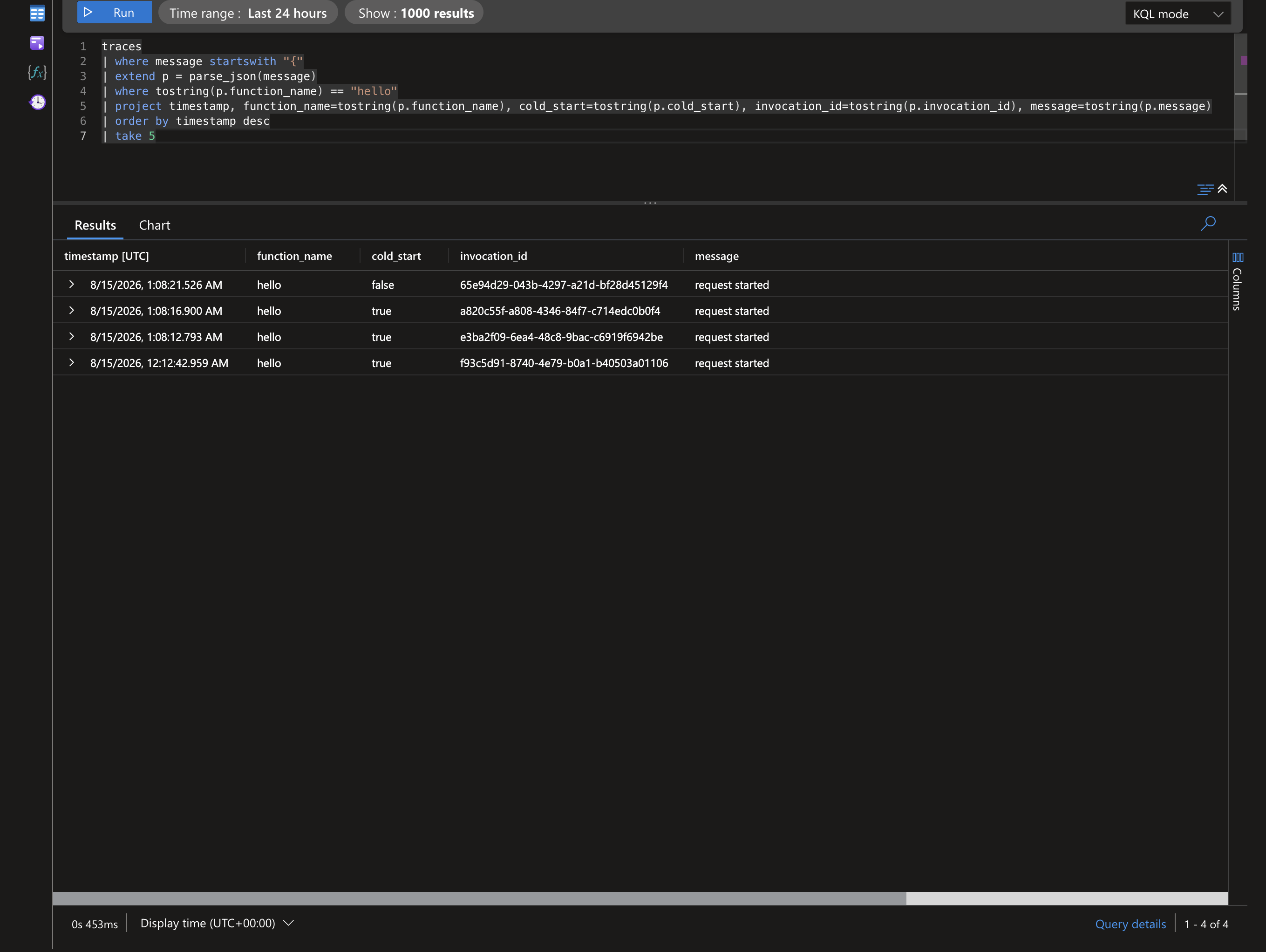
Task: Click the 0s 453ms query duration
Action: 95,924
